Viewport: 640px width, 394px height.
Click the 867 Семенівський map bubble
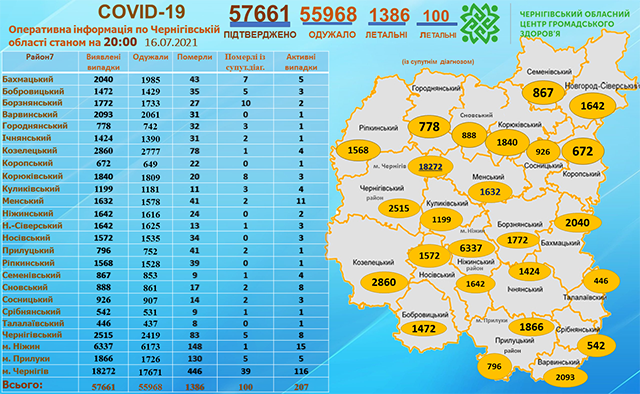click(x=543, y=93)
